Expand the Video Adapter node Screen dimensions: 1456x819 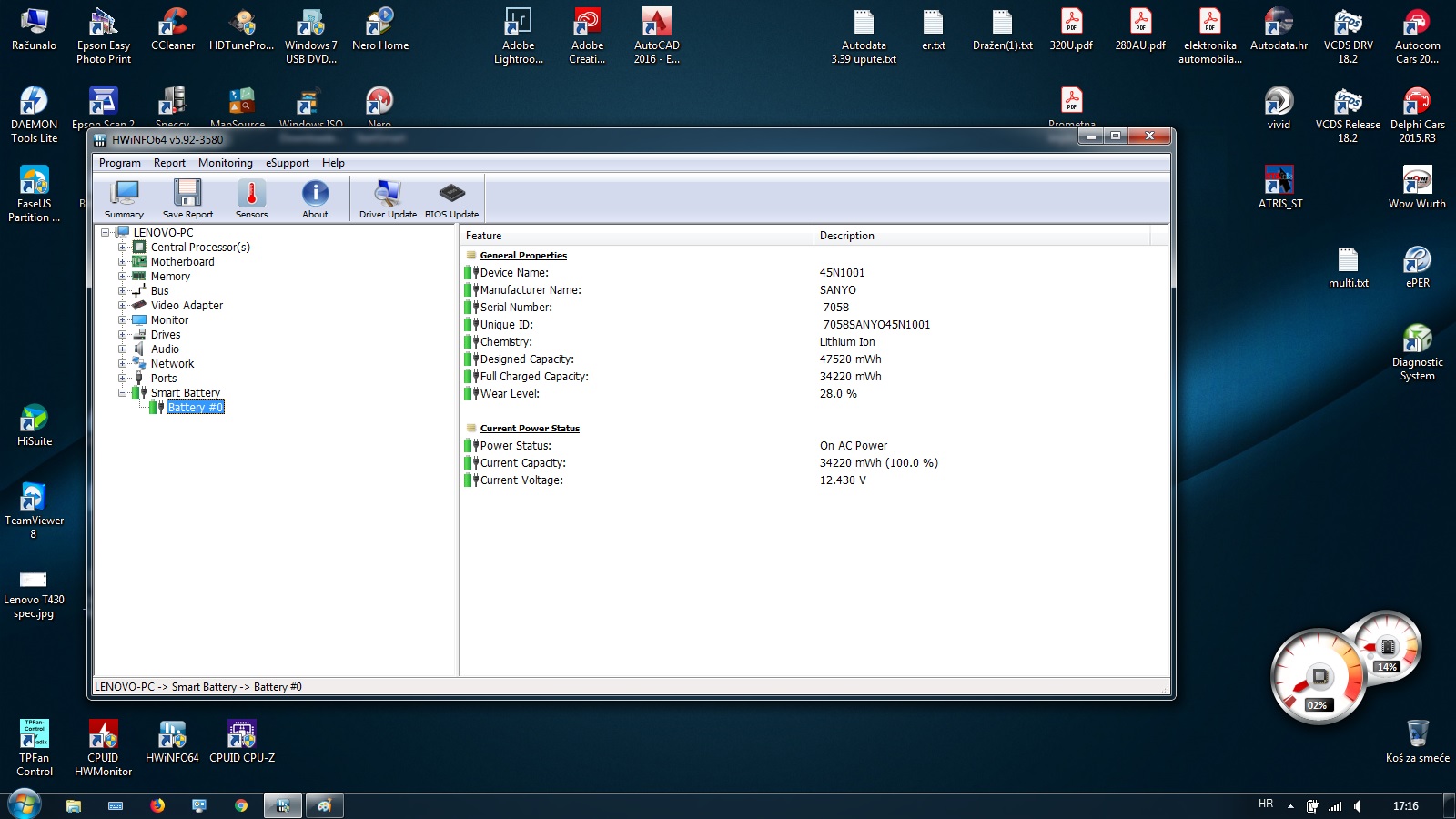click(122, 305)
